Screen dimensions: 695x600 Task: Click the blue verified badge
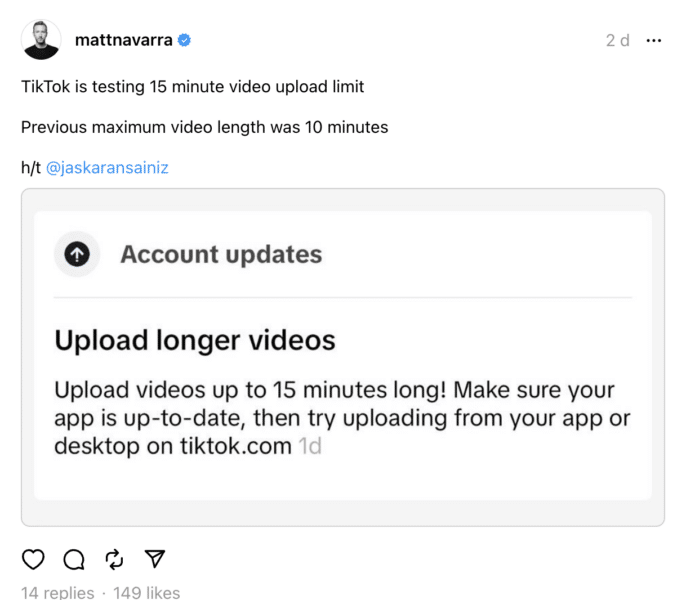(x=184, y=40)
